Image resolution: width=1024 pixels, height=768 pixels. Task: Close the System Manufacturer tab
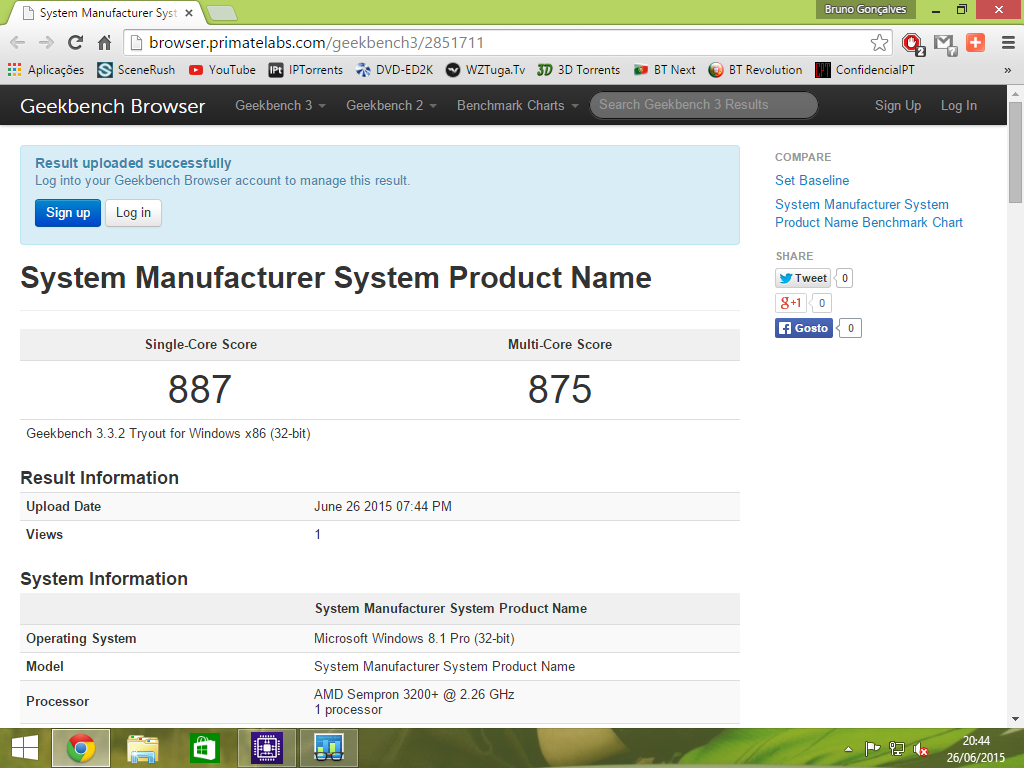pyautogui.click(x=189, y=13)
